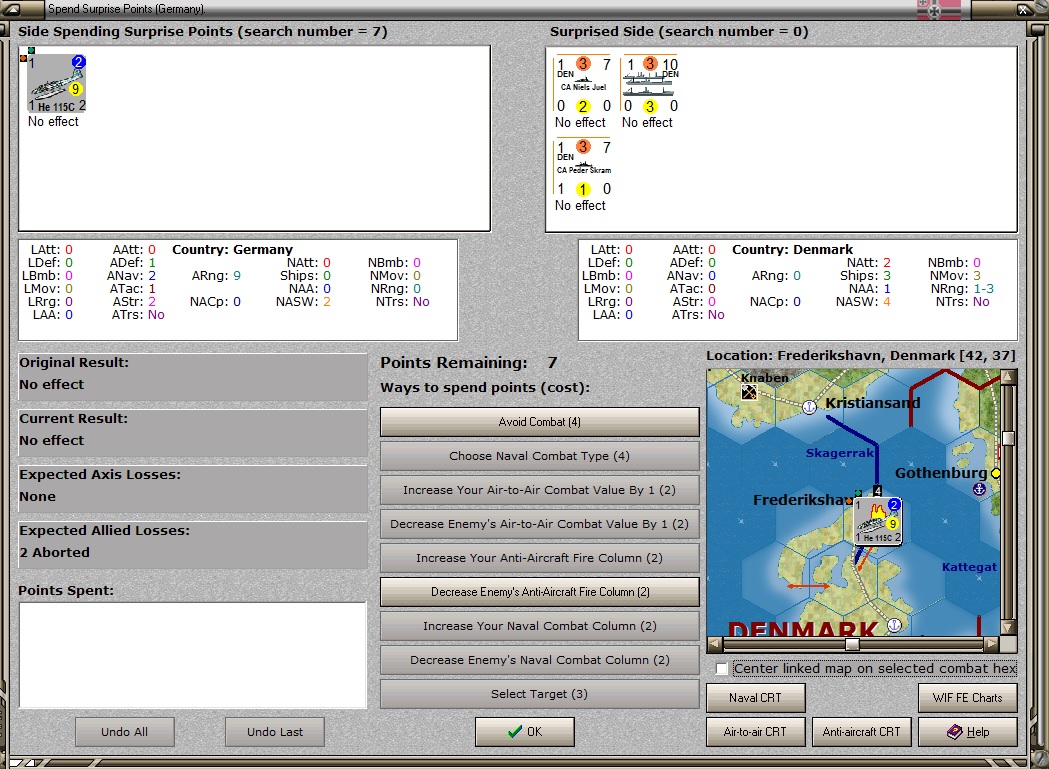The image size is (1049, 769).
Task: Decrease Enemy's Anti-Aircraft Fire Column
Action: (539, 592)
